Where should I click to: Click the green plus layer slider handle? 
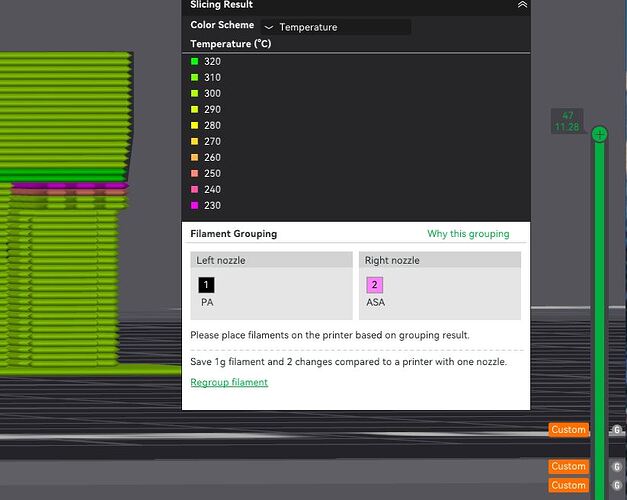(599, 134)
